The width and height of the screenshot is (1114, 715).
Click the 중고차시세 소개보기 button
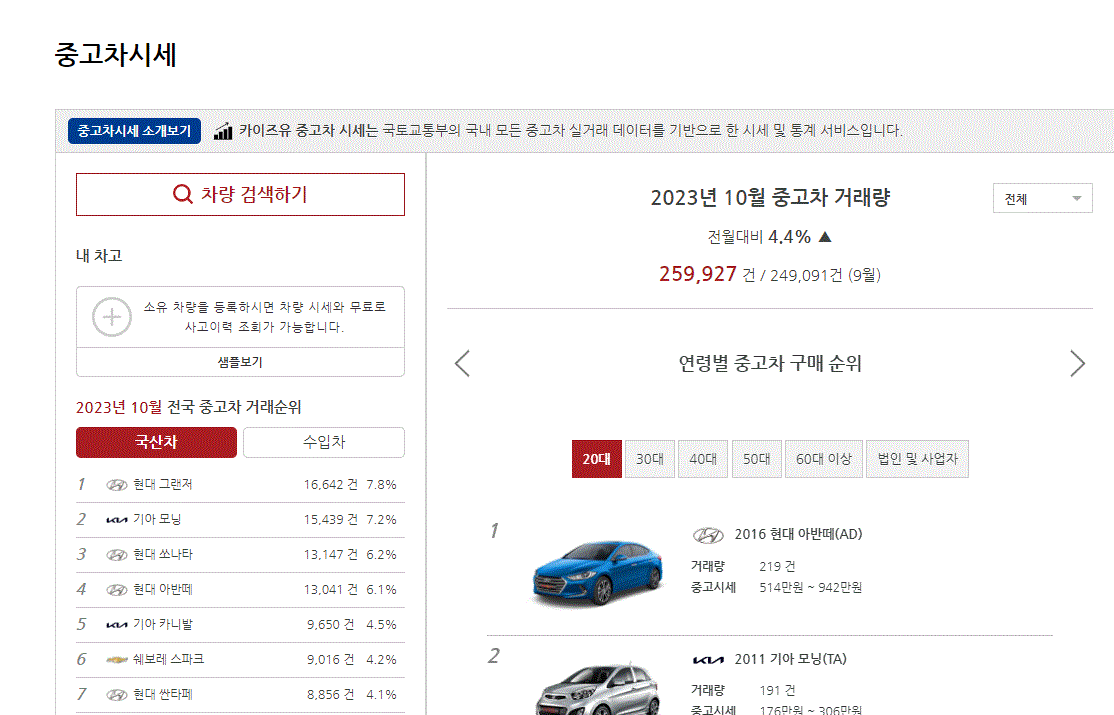[x=134, y=131]
